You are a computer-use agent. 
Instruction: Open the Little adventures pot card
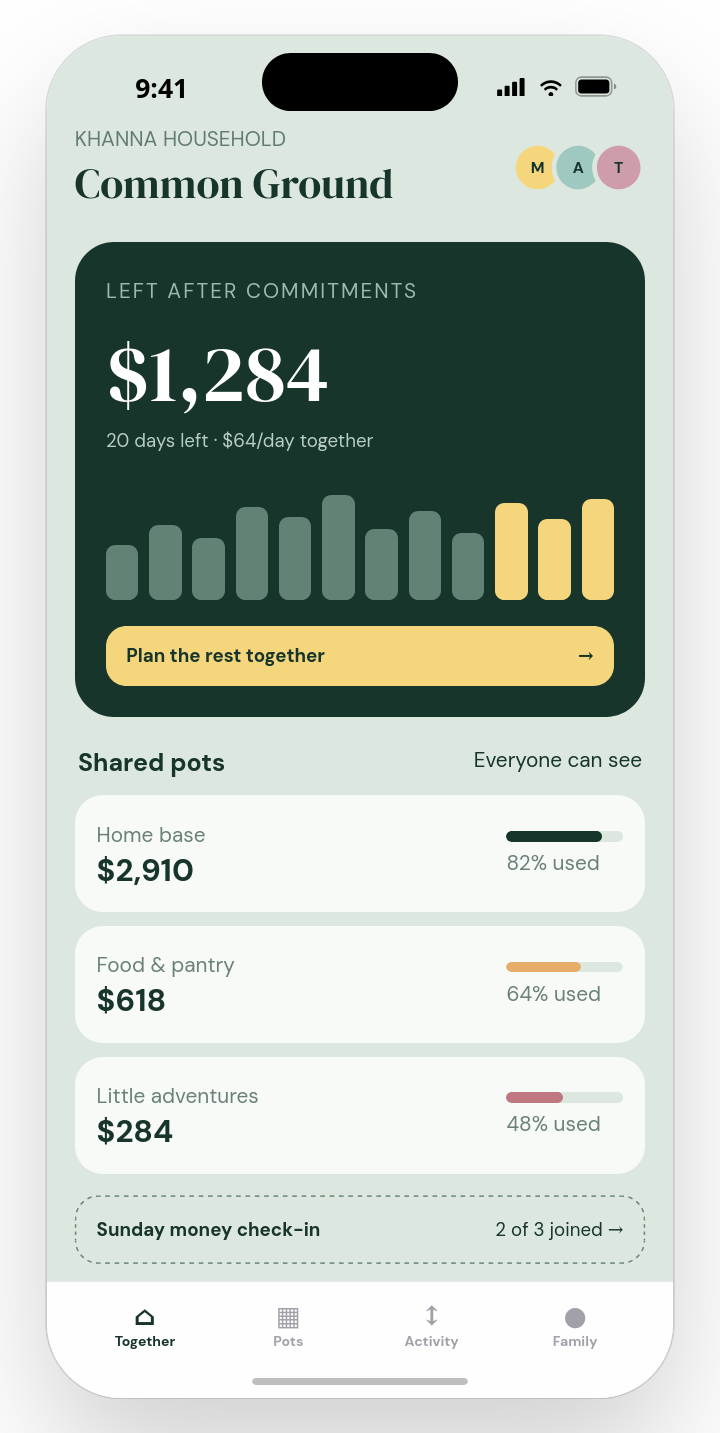[360, 1115]
